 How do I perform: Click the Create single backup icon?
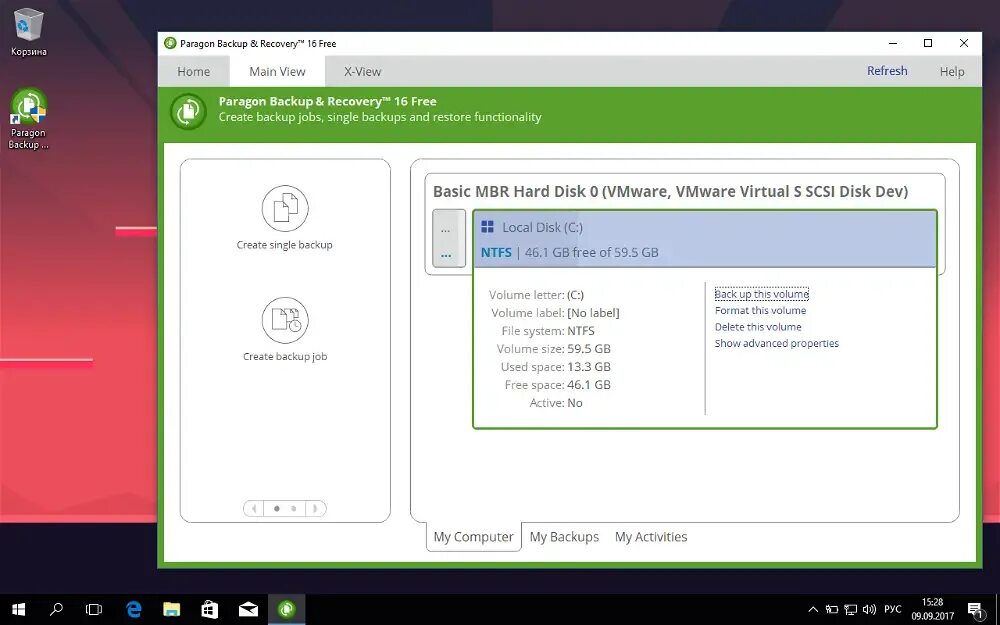tap(285, 208)
